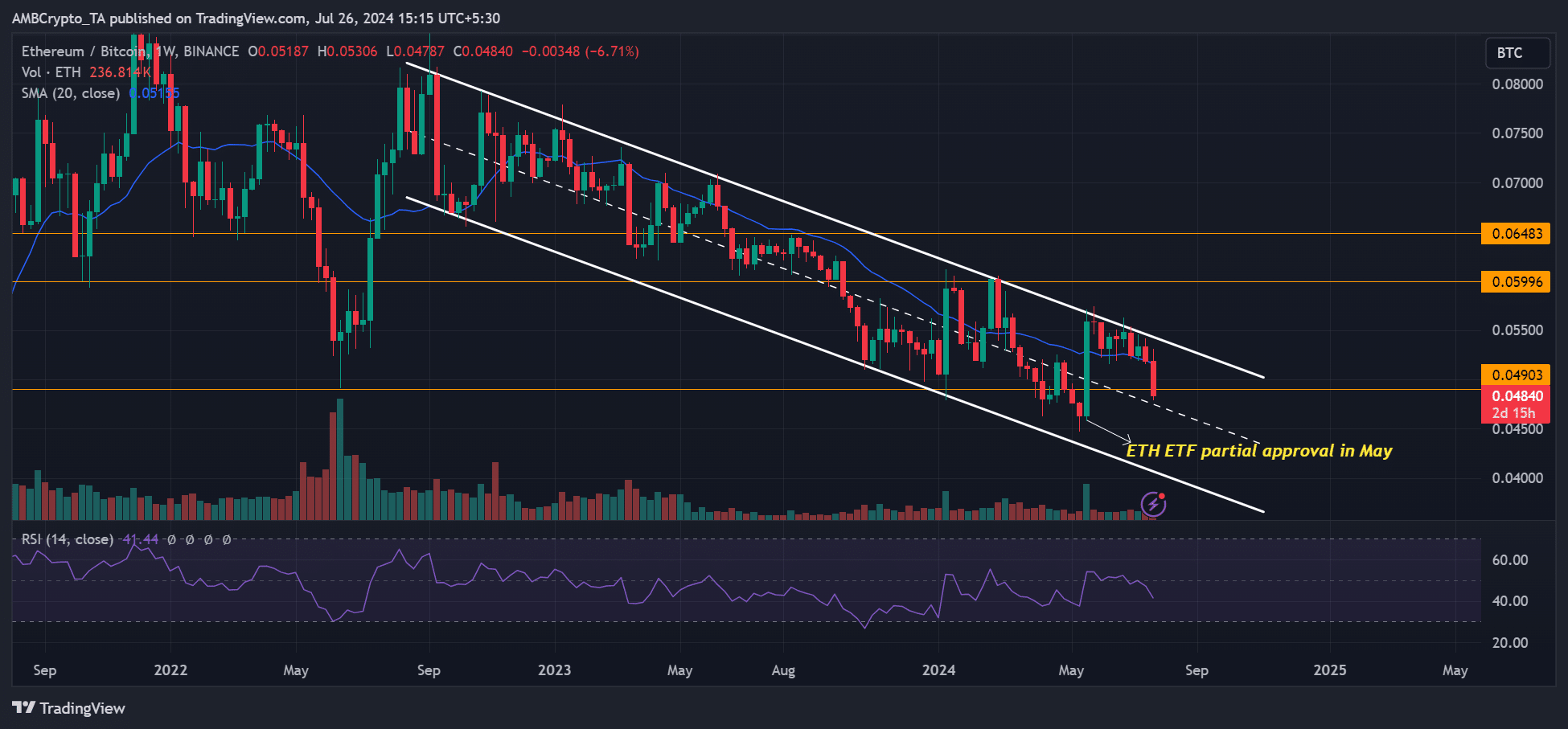Click the TradingView logo at bottom

69,708
